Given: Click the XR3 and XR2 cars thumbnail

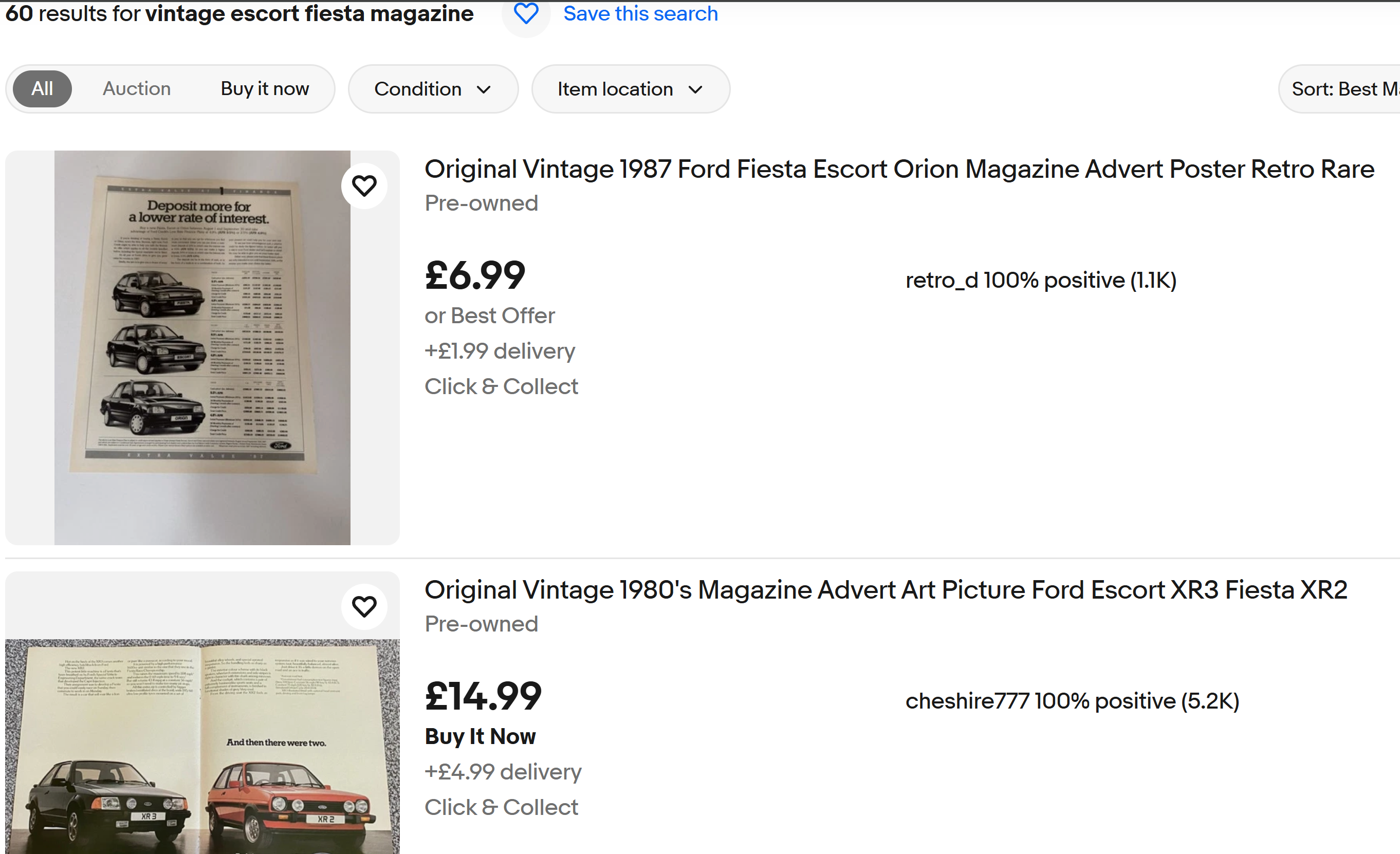Looking at the screenshot, I should (202, 746).
